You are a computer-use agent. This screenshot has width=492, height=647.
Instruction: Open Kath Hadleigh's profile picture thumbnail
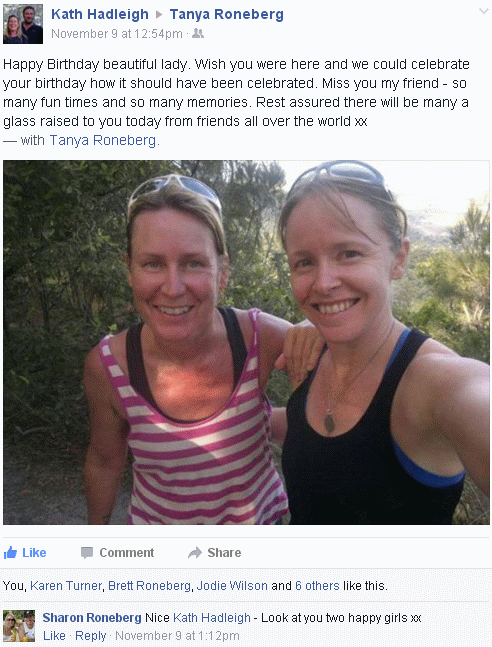tap(23, 24)
